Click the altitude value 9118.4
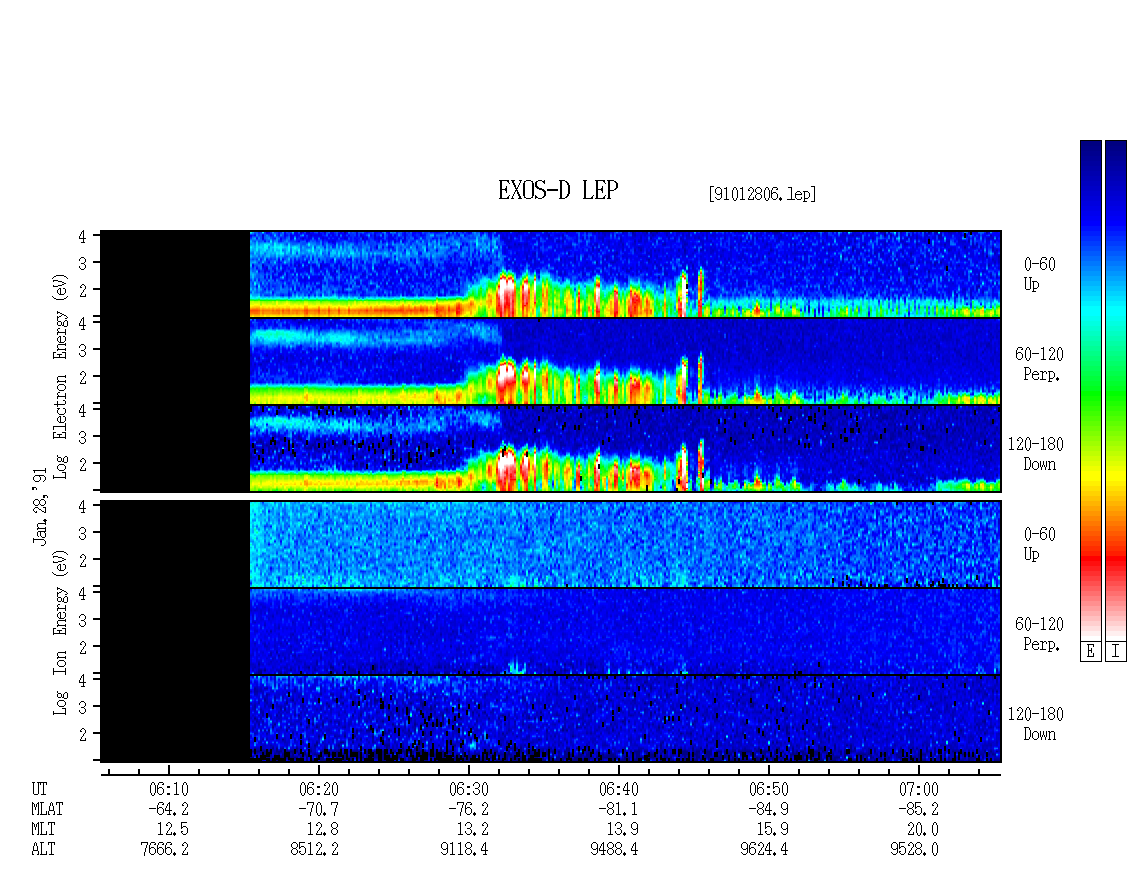Screen dimensions: 1130x875 464,850
